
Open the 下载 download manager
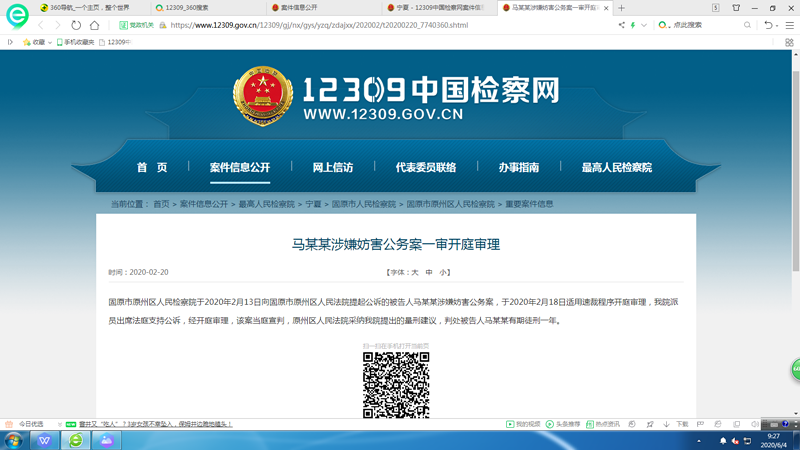[678, 424]
